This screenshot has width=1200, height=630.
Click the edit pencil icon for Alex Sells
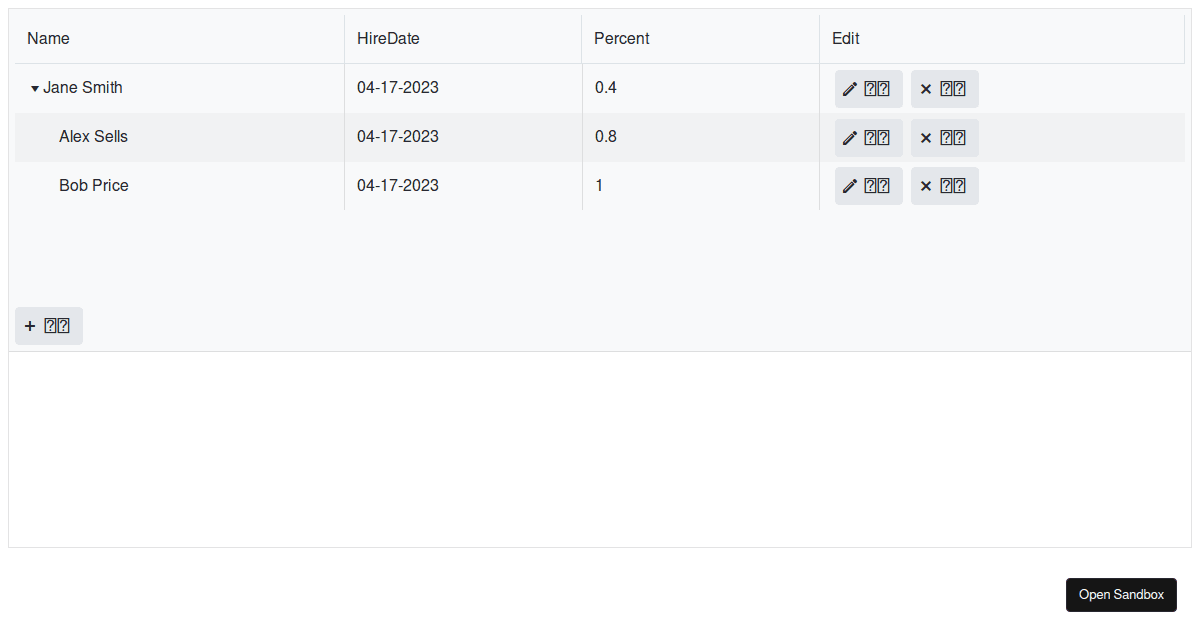(868, 137)
